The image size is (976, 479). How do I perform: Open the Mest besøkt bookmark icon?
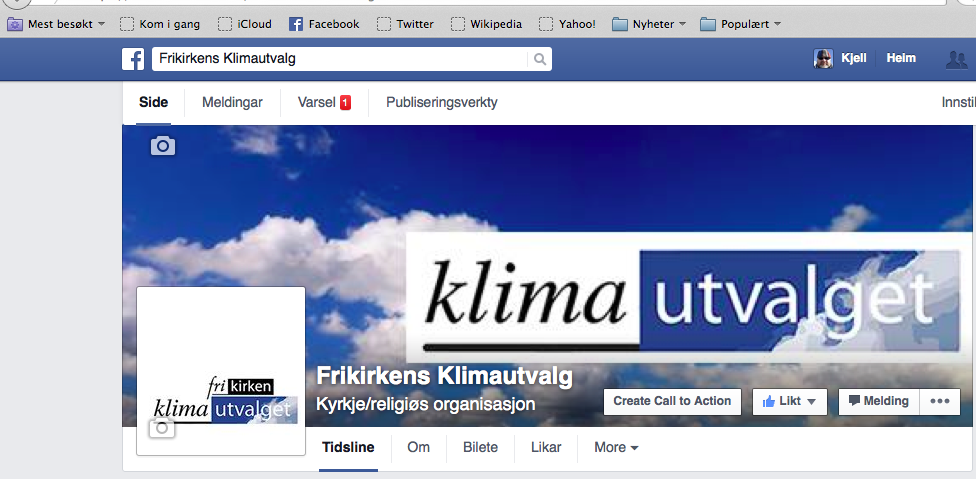click(x=15, y=24)
